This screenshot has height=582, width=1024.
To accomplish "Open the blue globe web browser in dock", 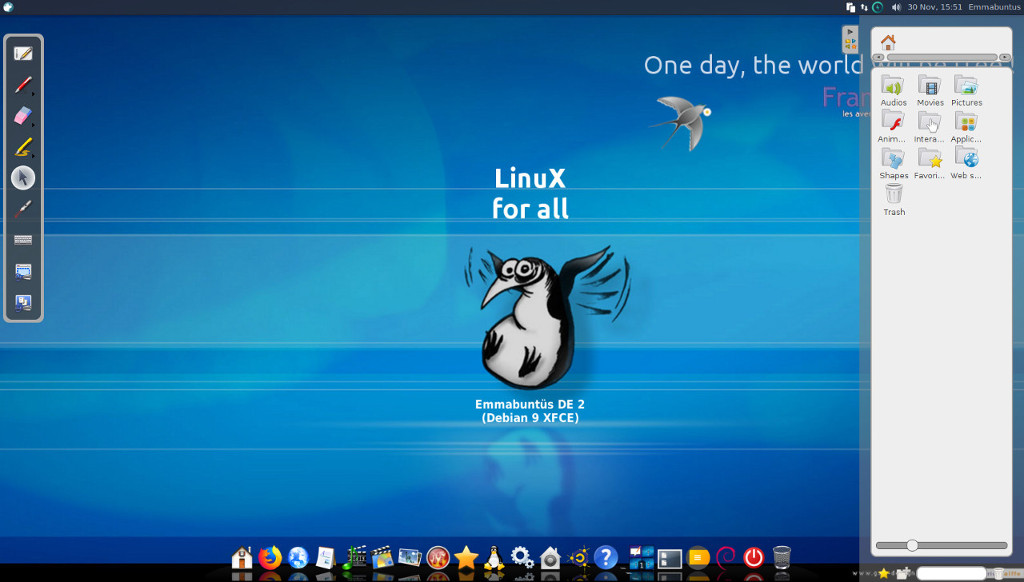I will pos(298,558).
